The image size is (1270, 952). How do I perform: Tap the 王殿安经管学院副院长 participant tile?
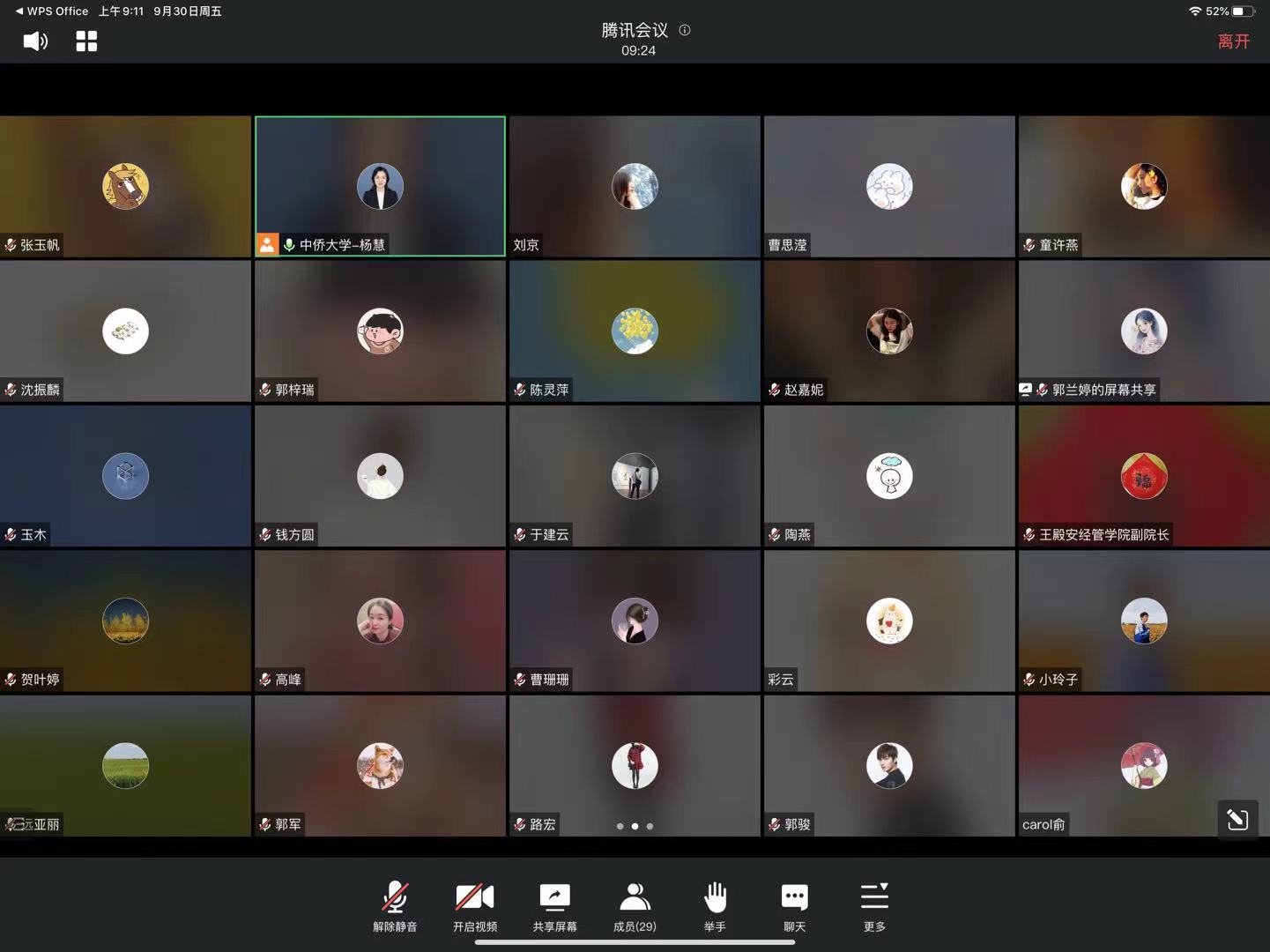click(x=1143, y=476)
